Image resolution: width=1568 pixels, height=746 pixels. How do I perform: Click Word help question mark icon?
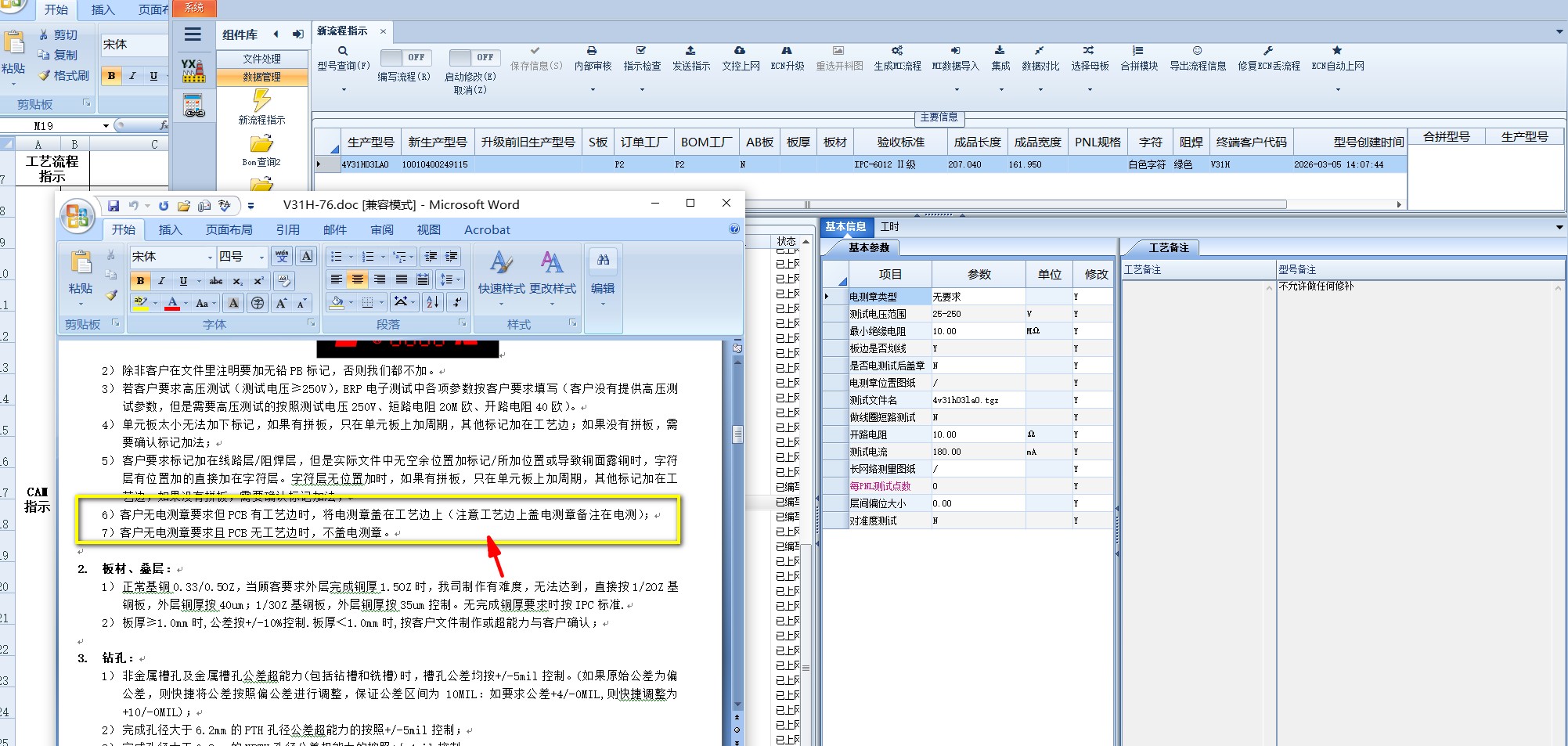(x=734, y=229)
